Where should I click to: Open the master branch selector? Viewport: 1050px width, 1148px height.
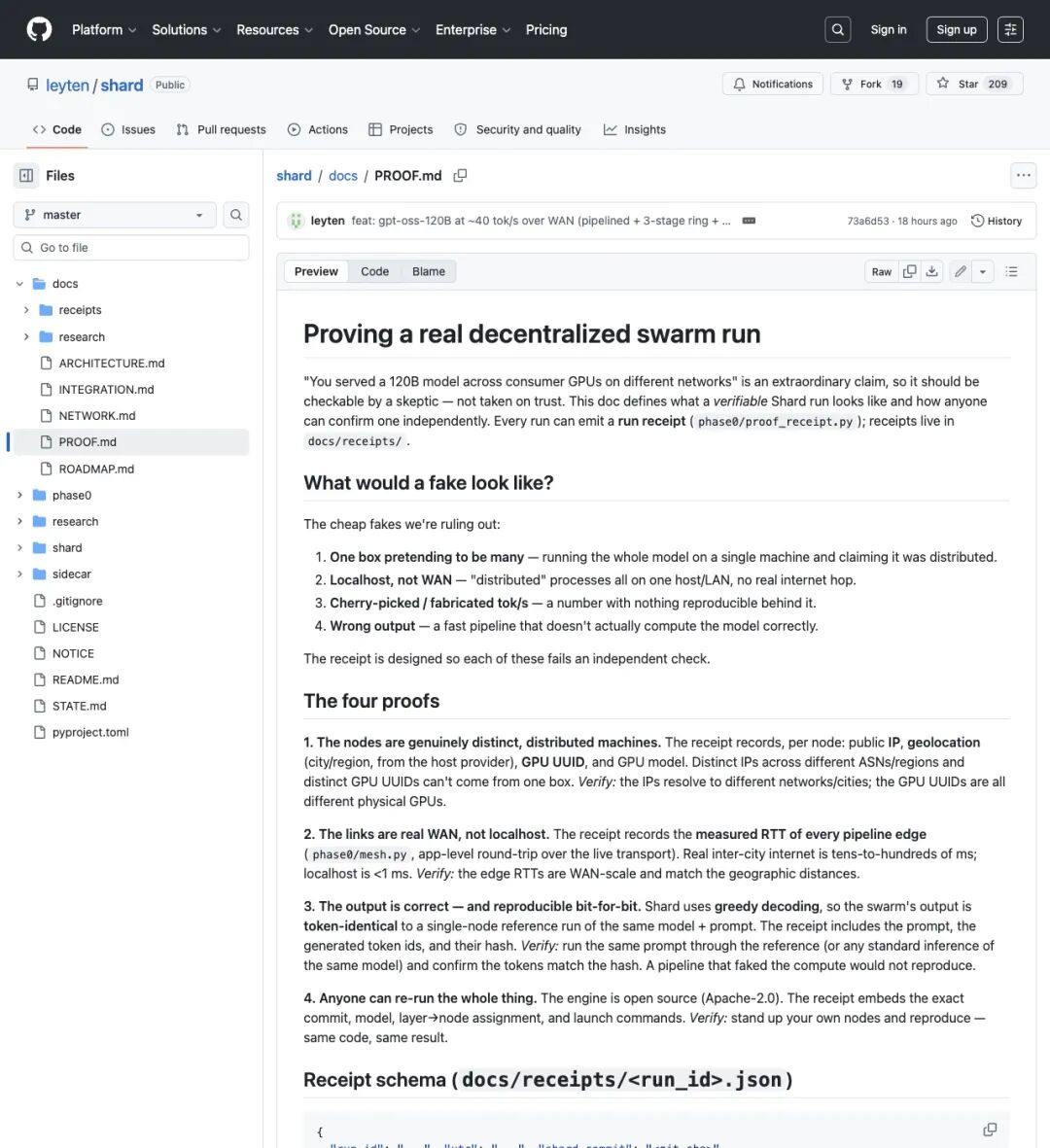pos(115,215)
